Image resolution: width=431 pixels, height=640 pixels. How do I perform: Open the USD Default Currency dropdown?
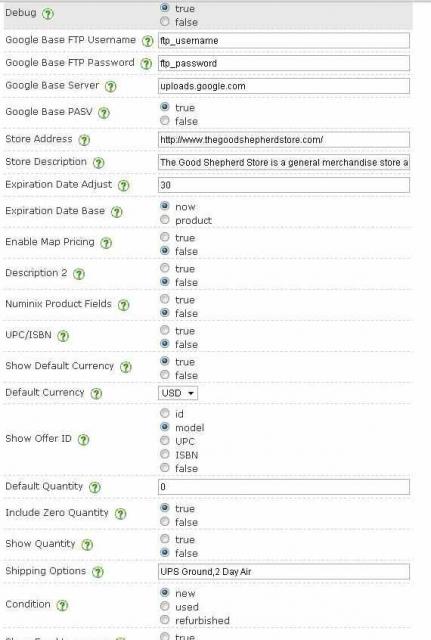coord(178,393)
